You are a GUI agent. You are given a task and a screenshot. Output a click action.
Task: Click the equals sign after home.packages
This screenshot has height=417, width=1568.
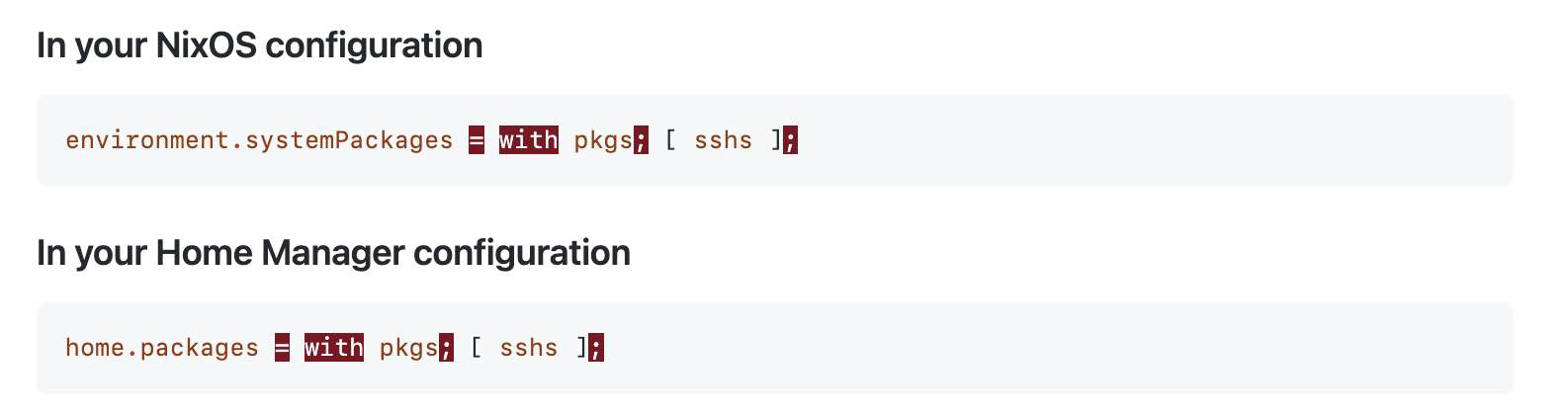[x=282, y=348]
